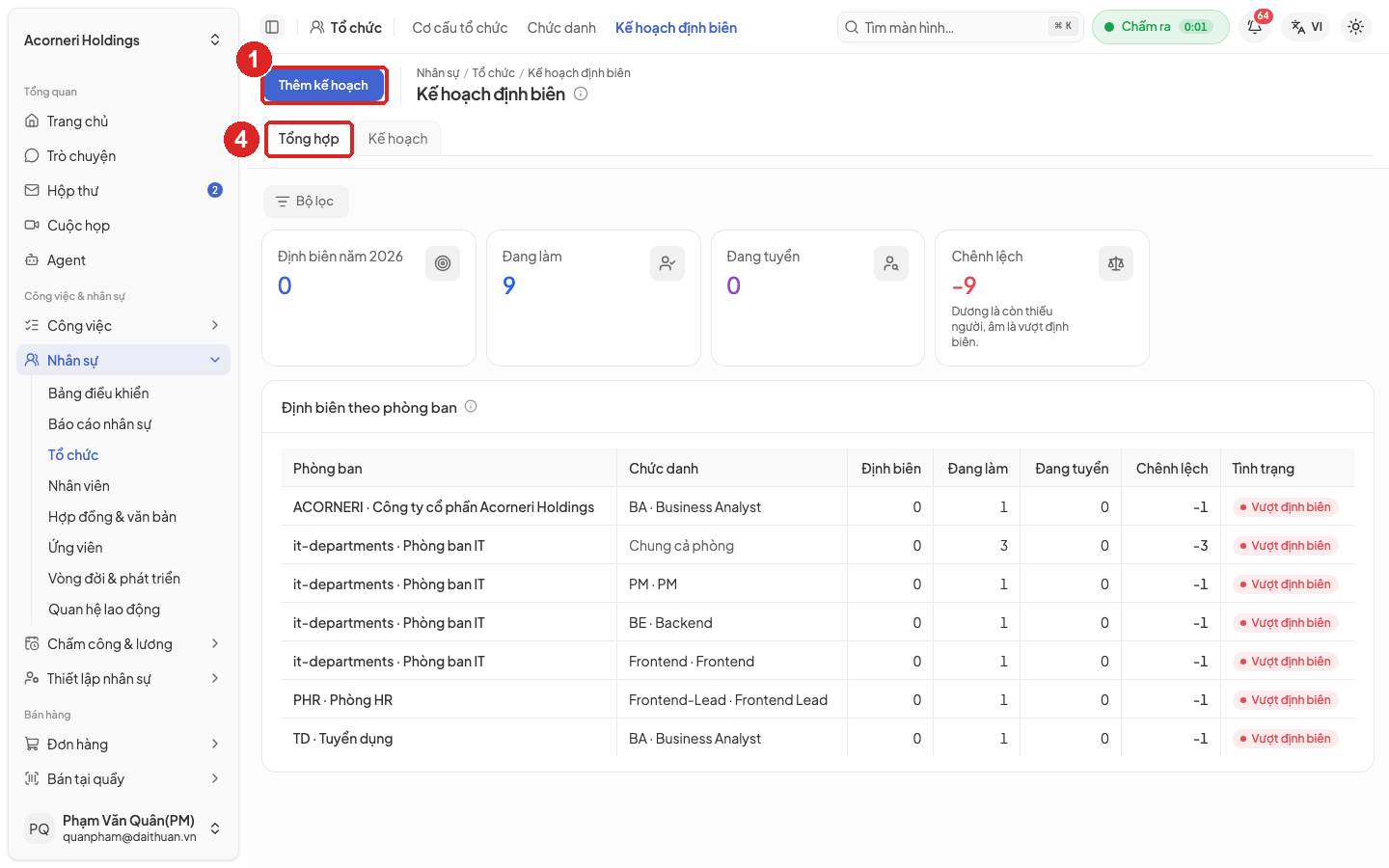Collapse Nhân sự sidebar section

[x=123, y=361]
